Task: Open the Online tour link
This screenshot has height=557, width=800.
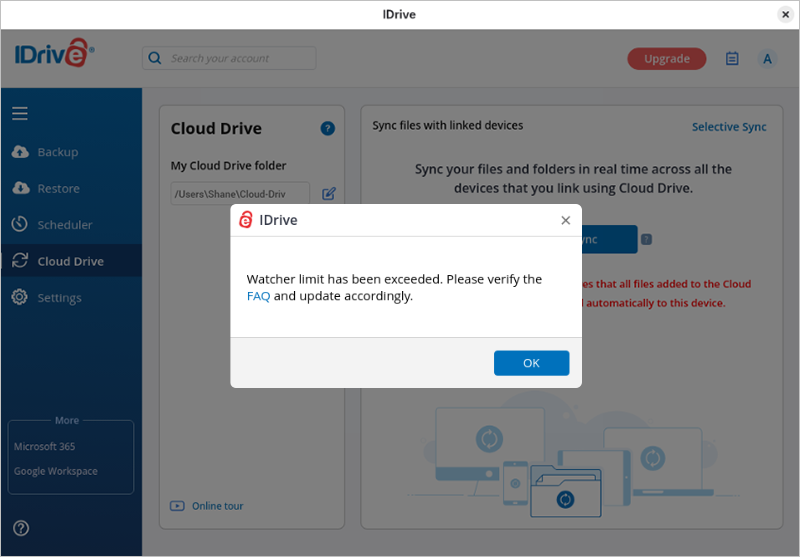Action: (217, 506)
